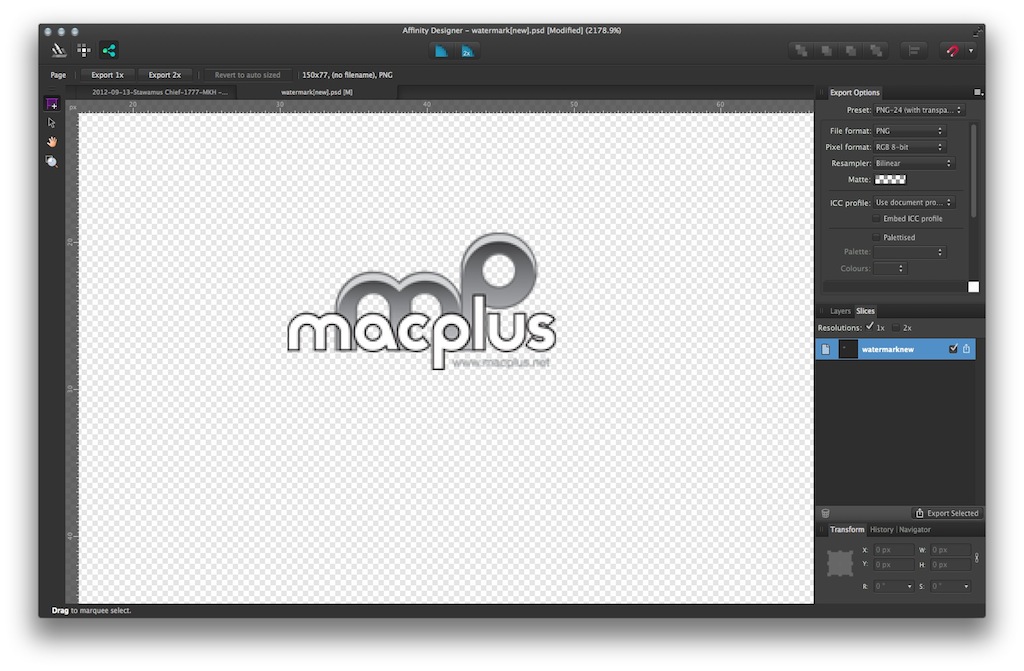The height and width of the screenshot is (671, 1024).
Task: Select the Slice Selection arrow tool
Action: [x=52, y=123]
